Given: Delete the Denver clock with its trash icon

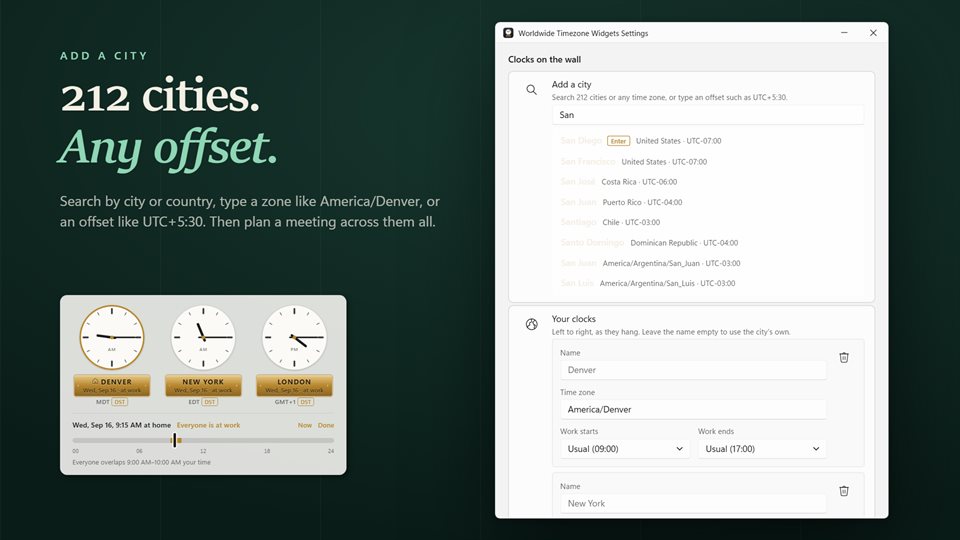Looking at the screenshot, I should pyautogui.click(x=844, y=358).
